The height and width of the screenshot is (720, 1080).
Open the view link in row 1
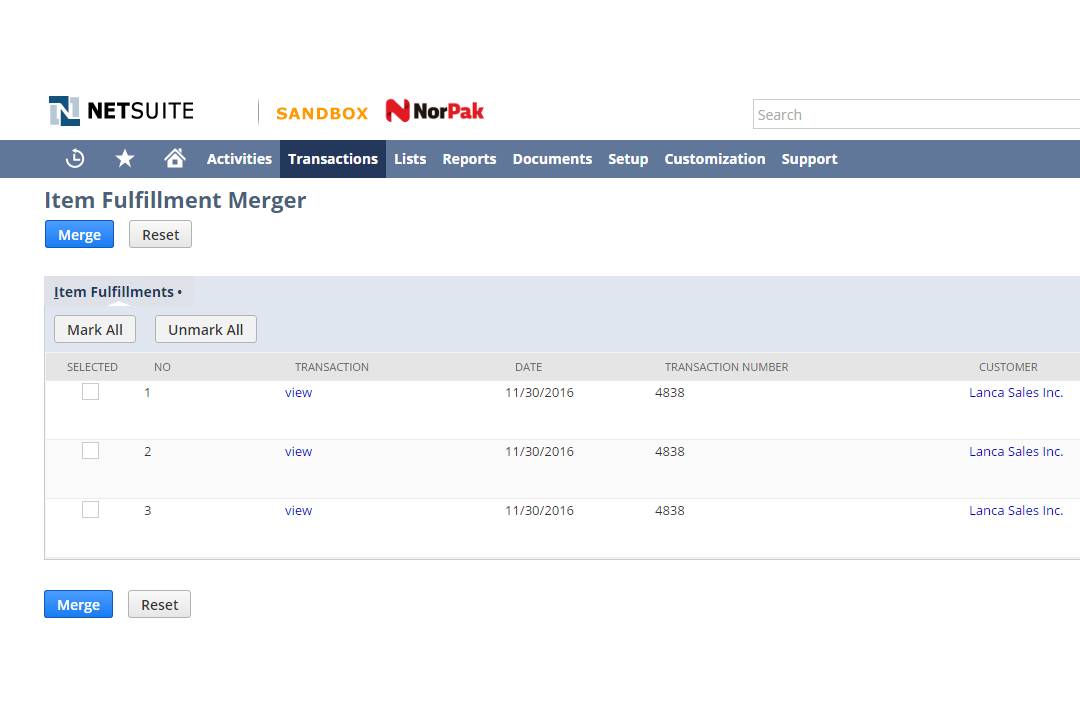click(298, 393)
